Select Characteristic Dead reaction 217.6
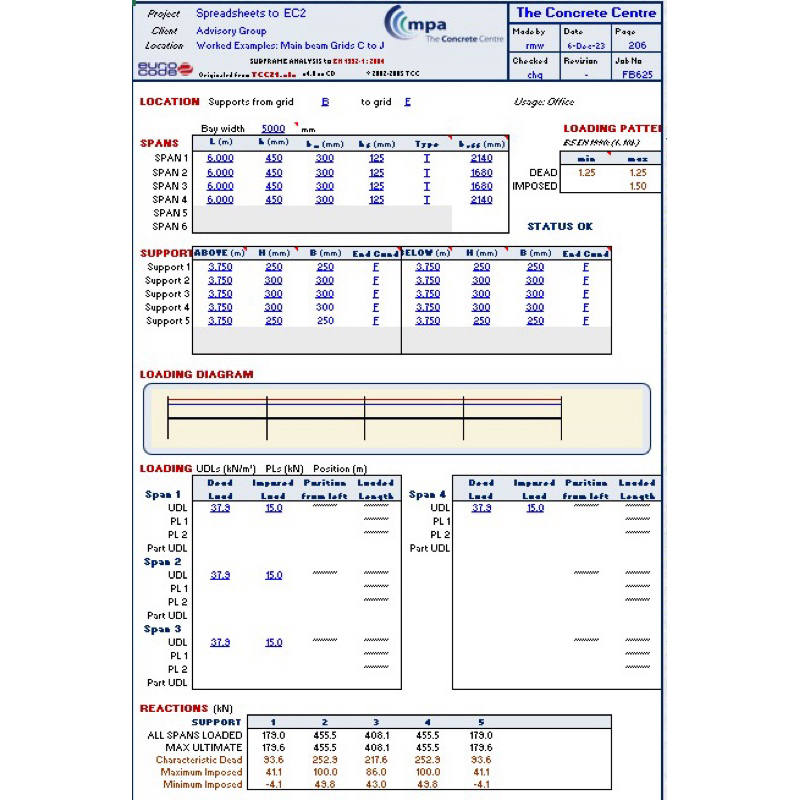800x800 pixels. point(376,760)
